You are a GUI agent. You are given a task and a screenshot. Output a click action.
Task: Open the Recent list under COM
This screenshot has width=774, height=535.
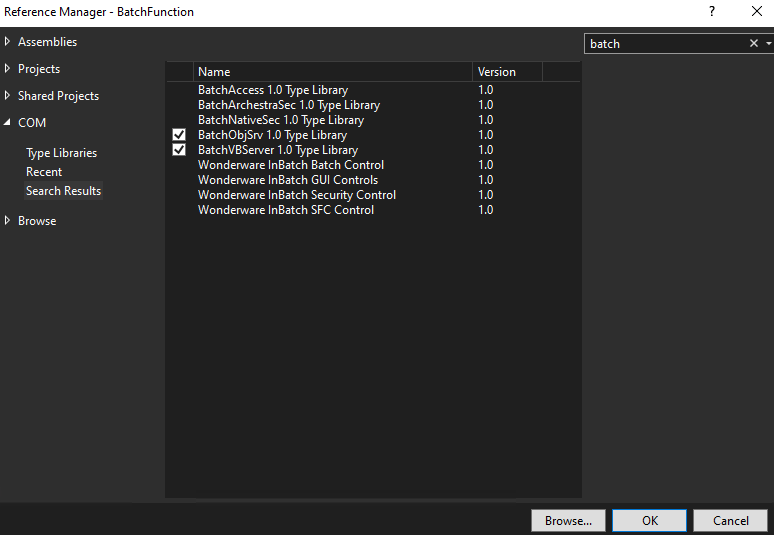pyautogui.click(x=44, y=172)
